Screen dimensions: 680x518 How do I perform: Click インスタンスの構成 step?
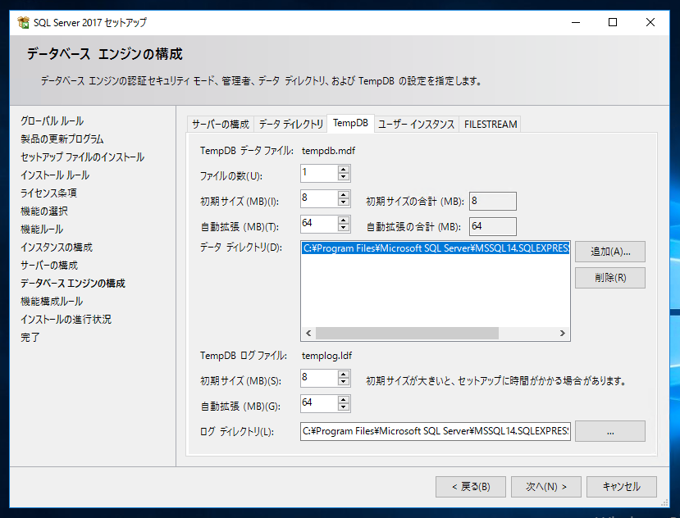(56, 247)
